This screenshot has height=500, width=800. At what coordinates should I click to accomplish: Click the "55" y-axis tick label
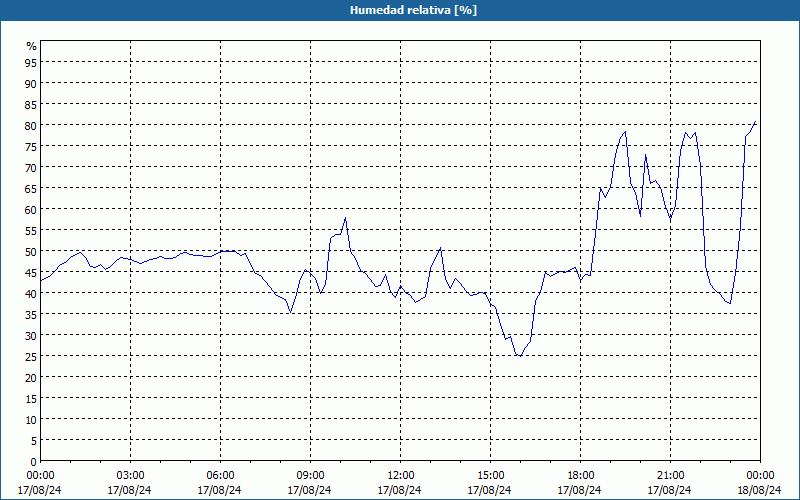(31, 230)
